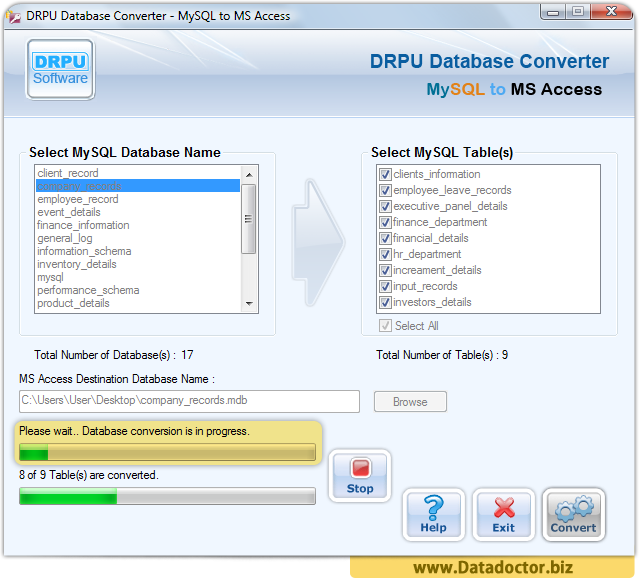Uncheck employee_leave_records table checkbox
This screenshot has height=578, width=639.
click(x=385, y=190)
